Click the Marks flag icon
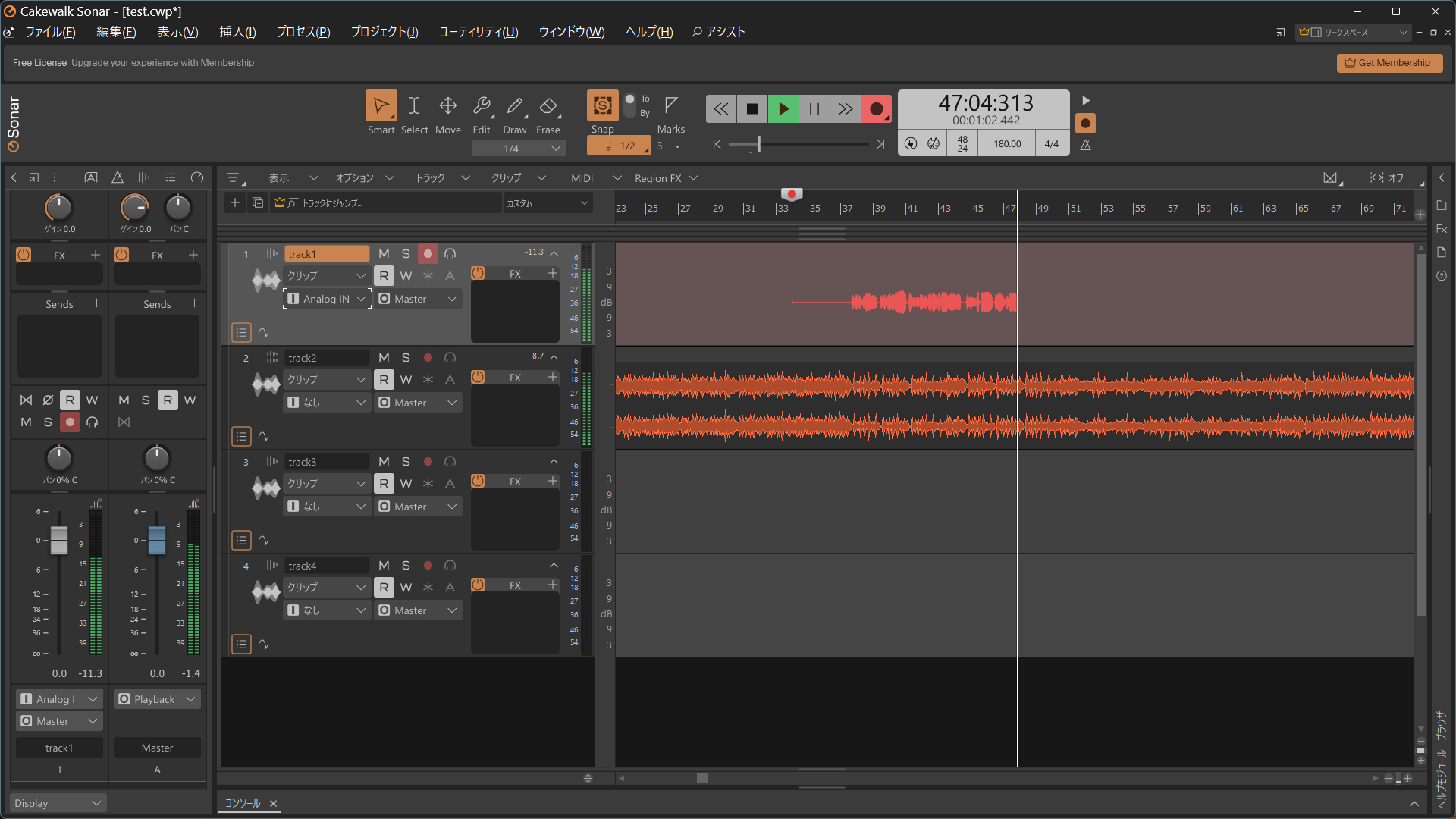Viewport: 1456px width, 819px height. [x=671, y=105]
